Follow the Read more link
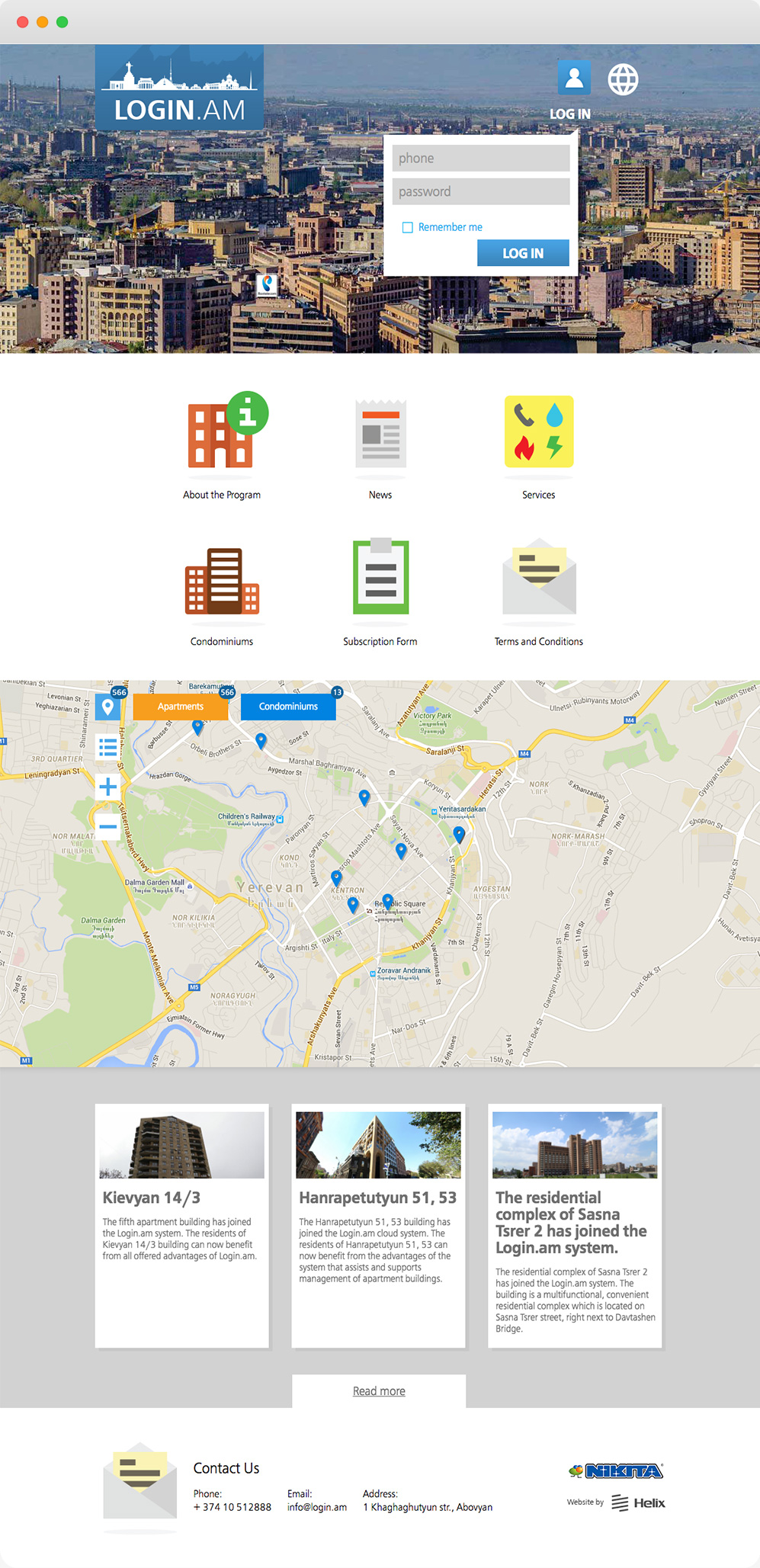This screenshot has height=1568, width=760. (x=379, y=1391)
